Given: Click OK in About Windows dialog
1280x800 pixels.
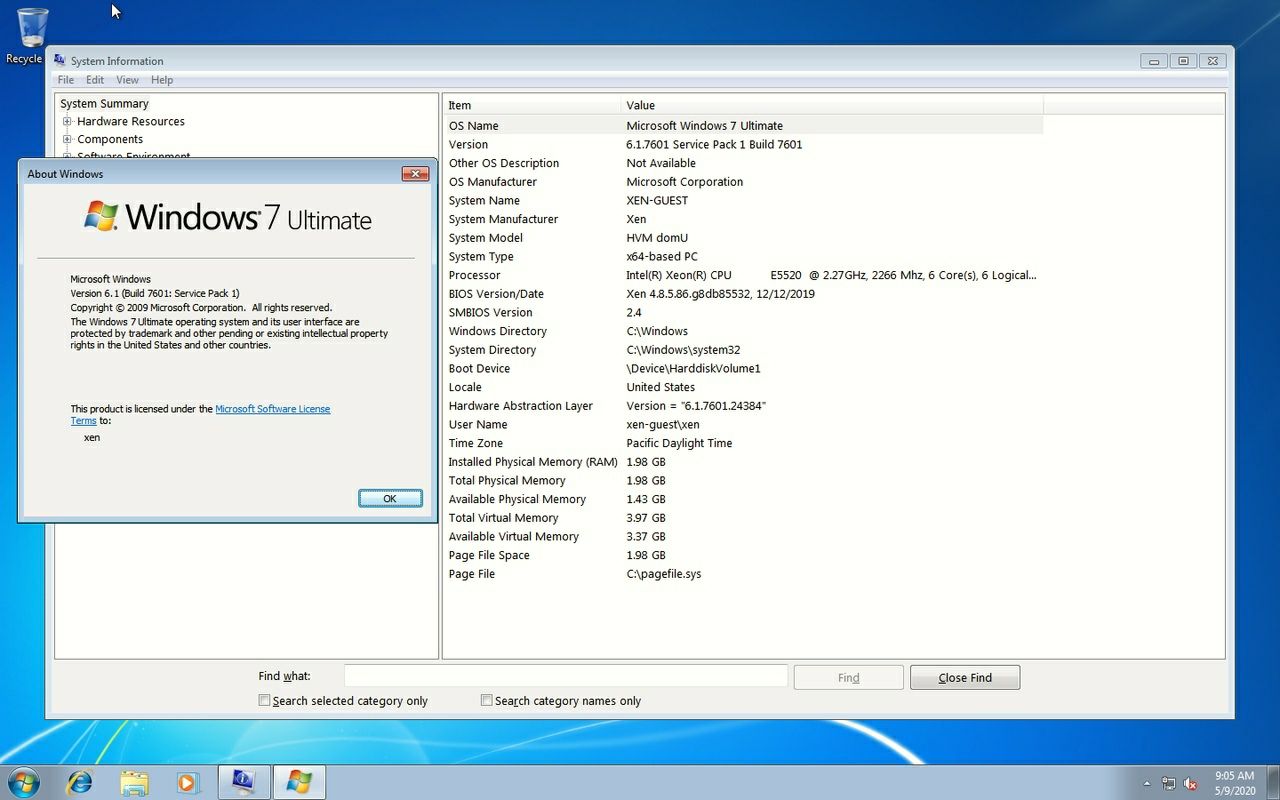Looking at the screenshot, I should (390, 498).
